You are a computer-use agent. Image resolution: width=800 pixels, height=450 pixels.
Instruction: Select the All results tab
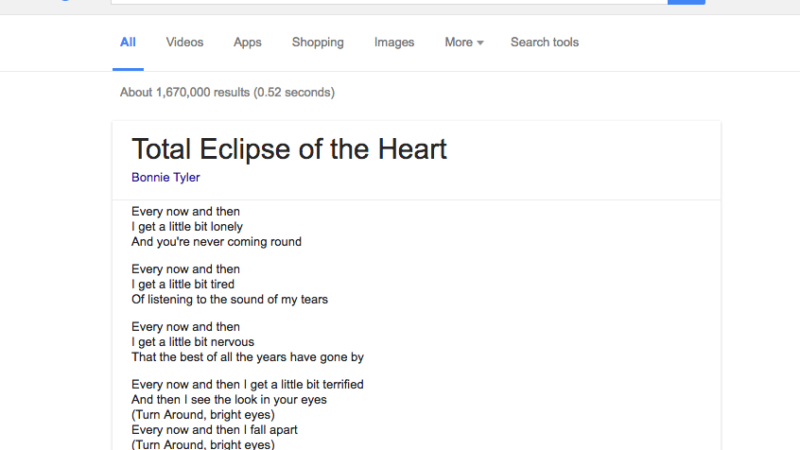[x=128, y=42]
